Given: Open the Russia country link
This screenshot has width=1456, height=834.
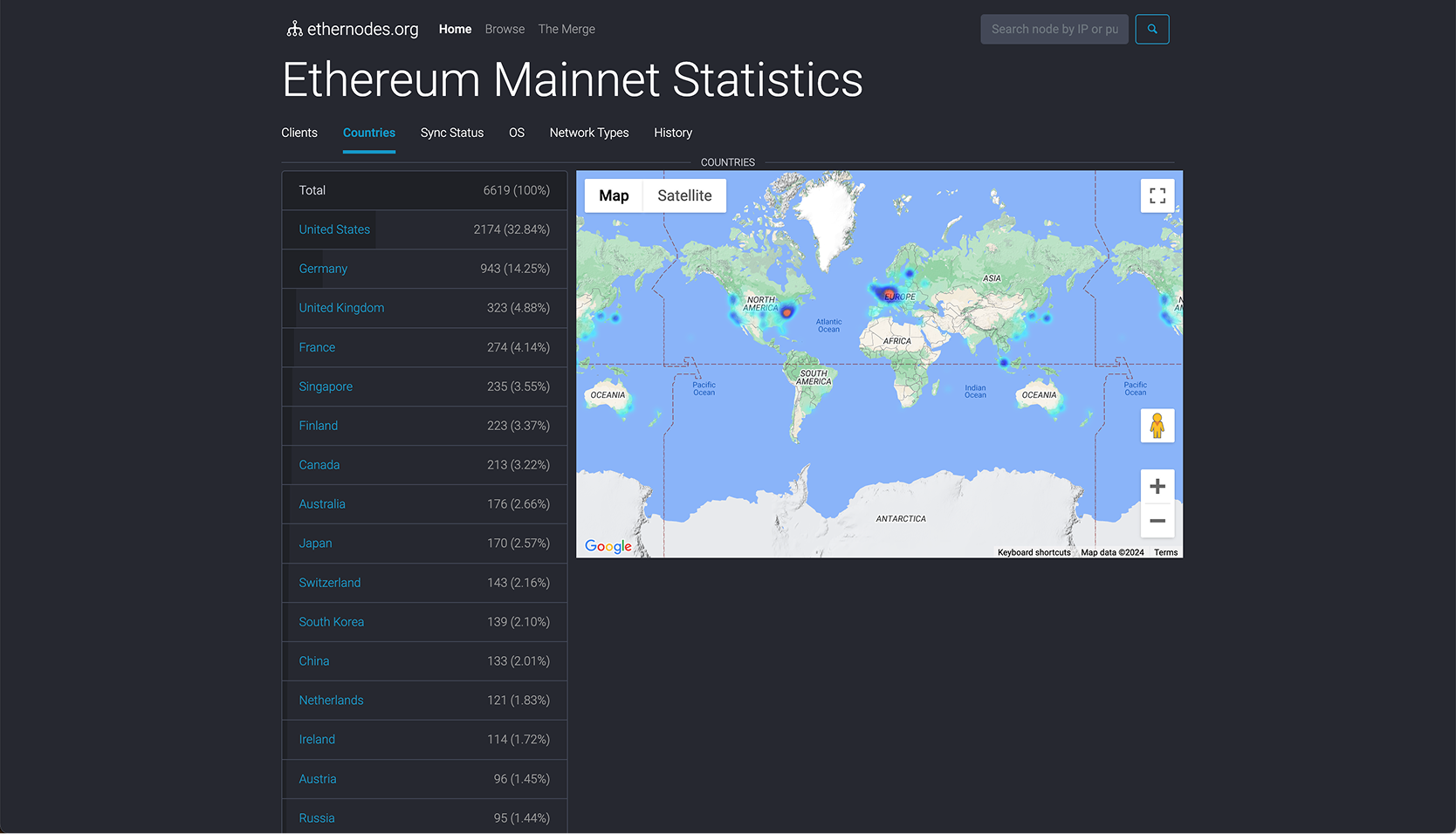Looking at the screenshot, I should [x=317, y=818].
